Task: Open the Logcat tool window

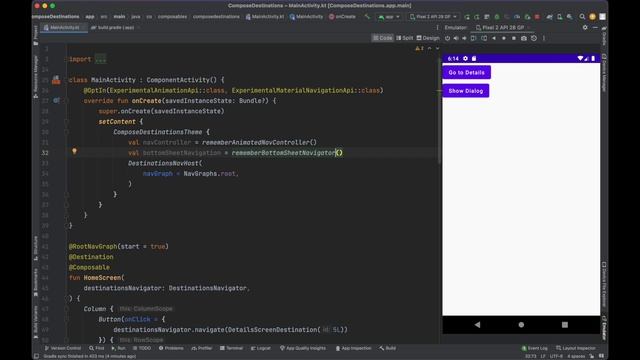Action: coord(261,348)
